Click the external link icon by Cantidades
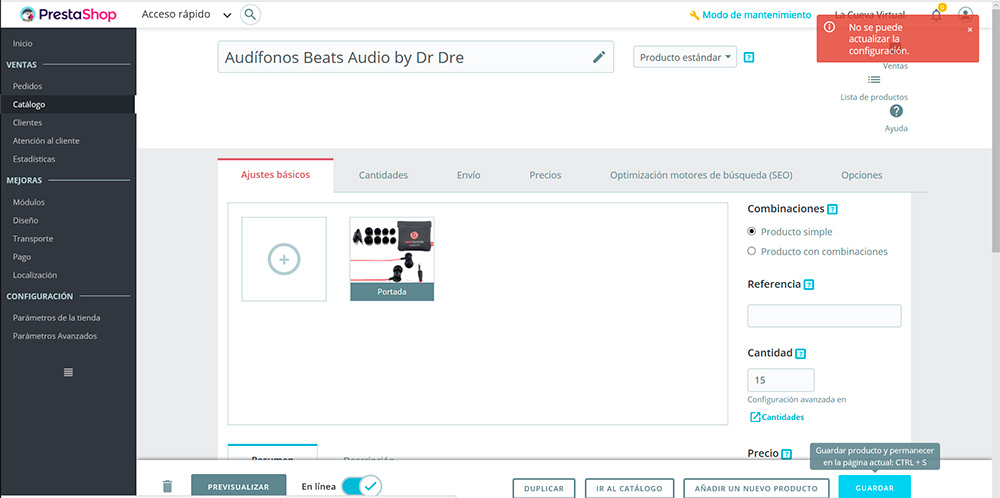Image resolution: width=1000 pixels, height=498 pixels. click(755, 417)
